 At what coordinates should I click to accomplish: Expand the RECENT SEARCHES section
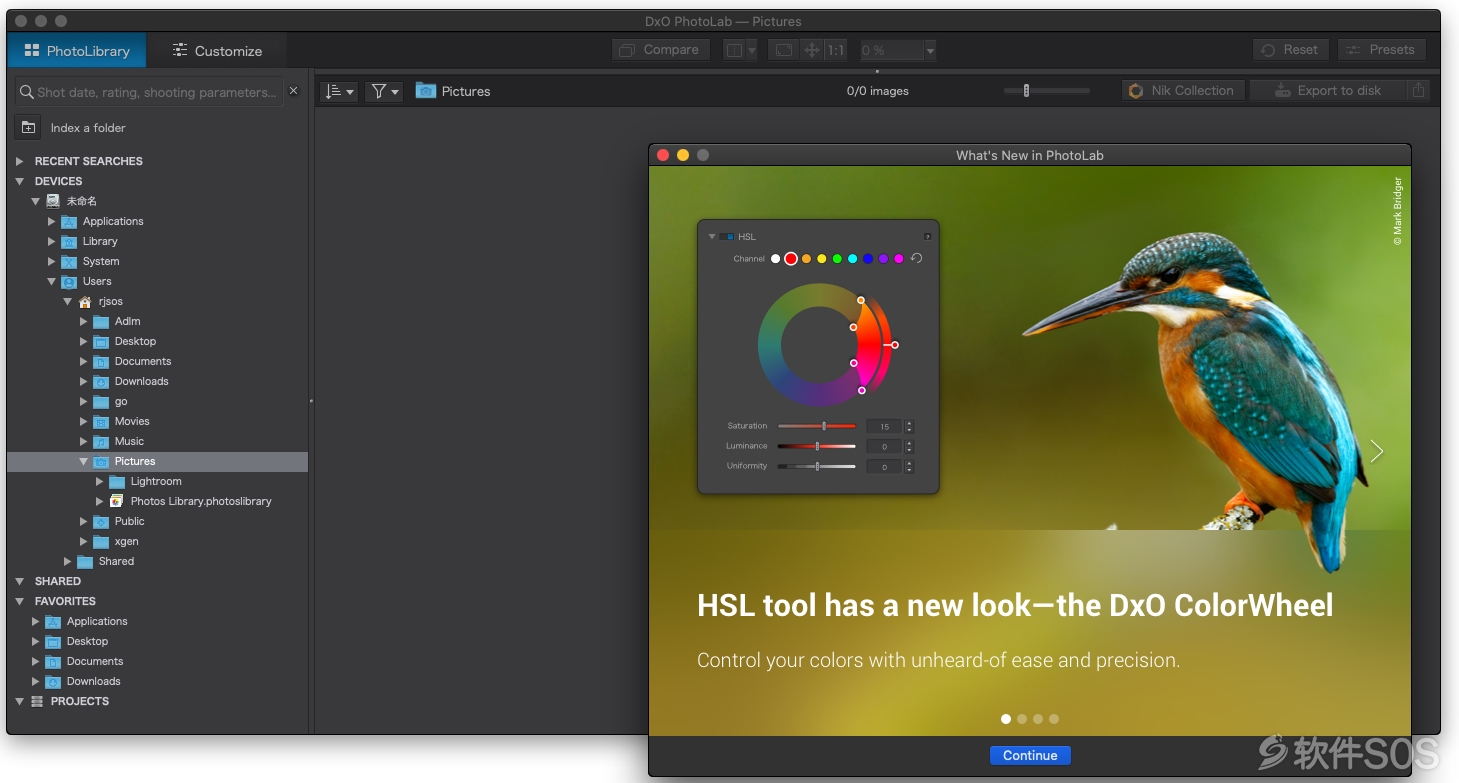coord(20,161)
